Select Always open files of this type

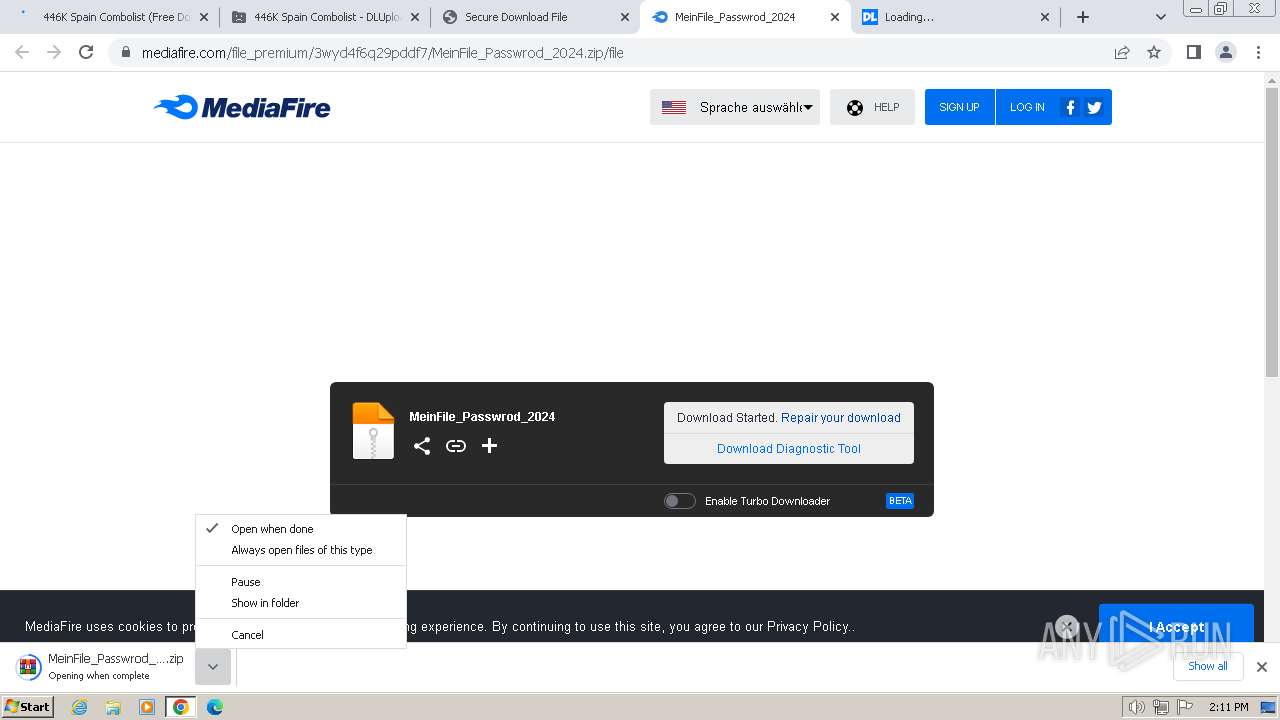tap(301, 550)
